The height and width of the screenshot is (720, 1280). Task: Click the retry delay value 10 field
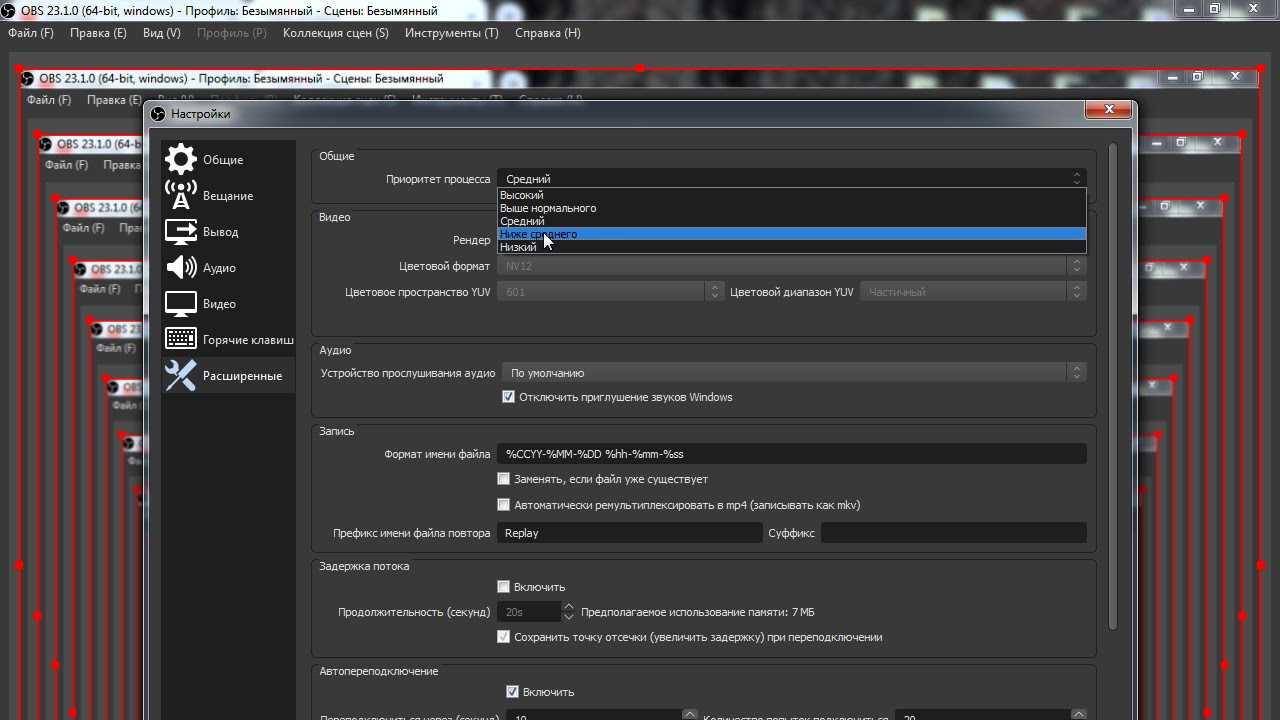[601, 717]
